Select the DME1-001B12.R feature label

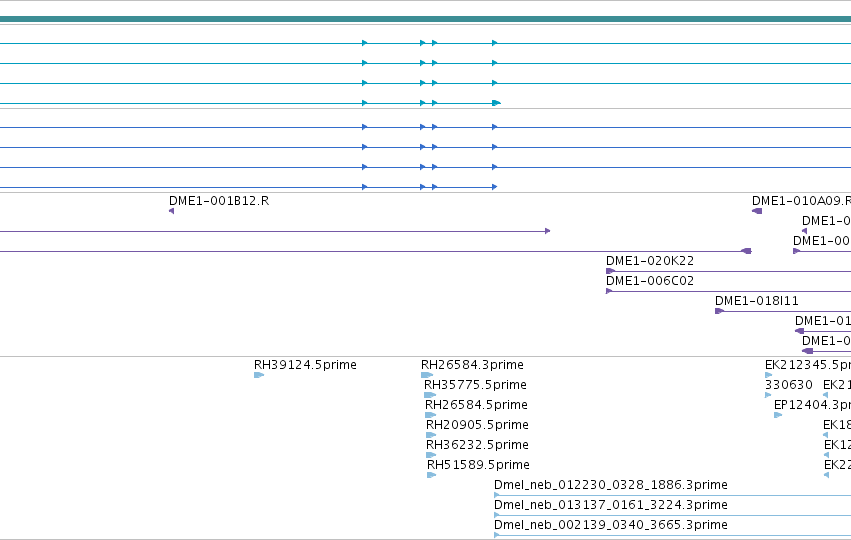coord(219,201)
